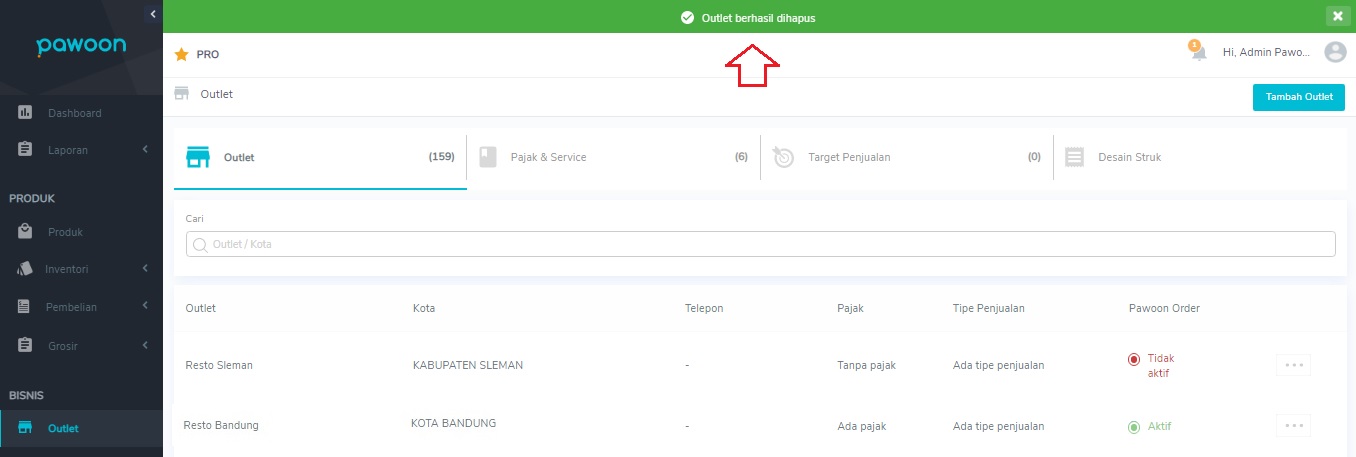Click the Grosir clipboard icon

[26, 346]
